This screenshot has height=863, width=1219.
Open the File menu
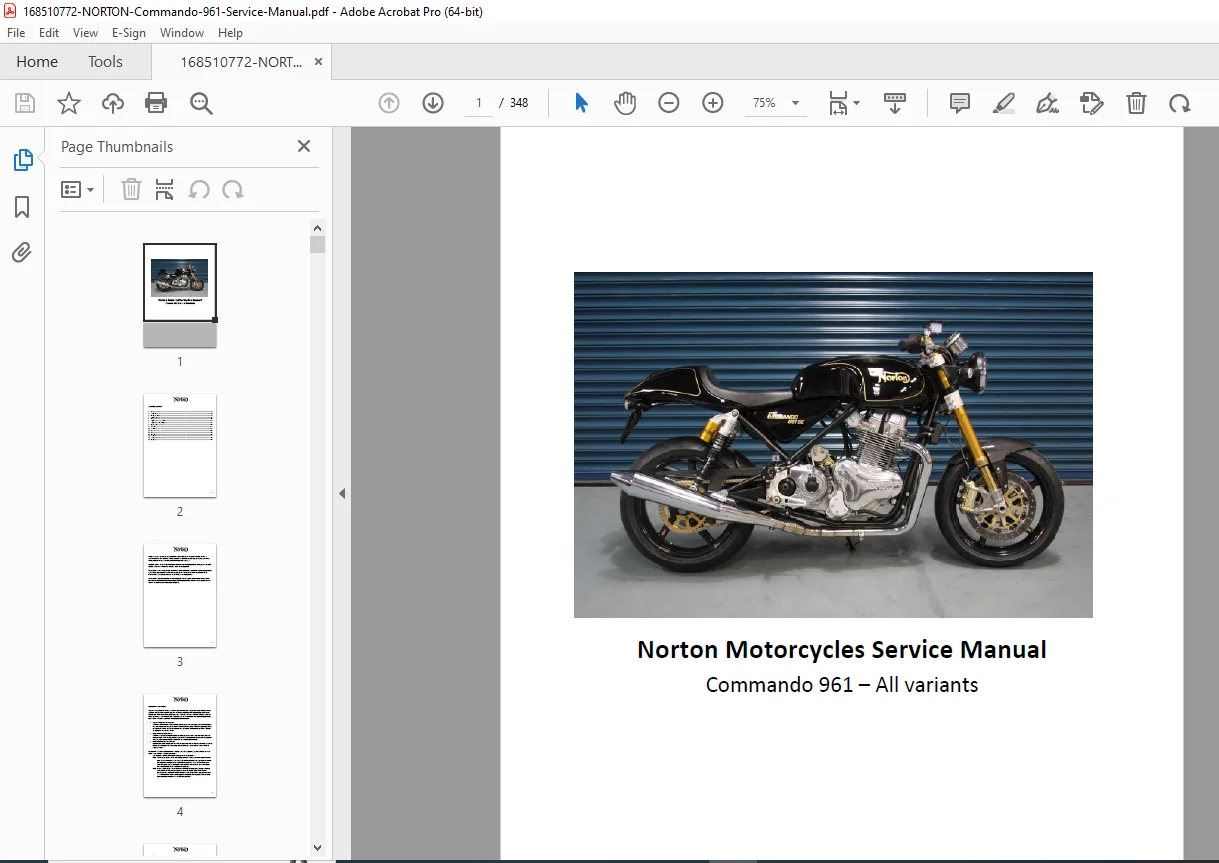pos(16,32)
